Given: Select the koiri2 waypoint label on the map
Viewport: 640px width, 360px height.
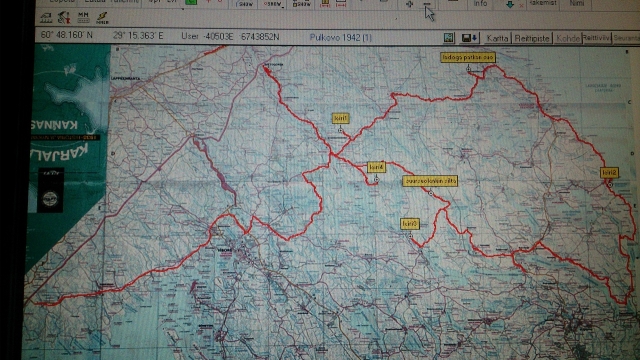Looking at the screenshot, I should click(x=609, y=173).
